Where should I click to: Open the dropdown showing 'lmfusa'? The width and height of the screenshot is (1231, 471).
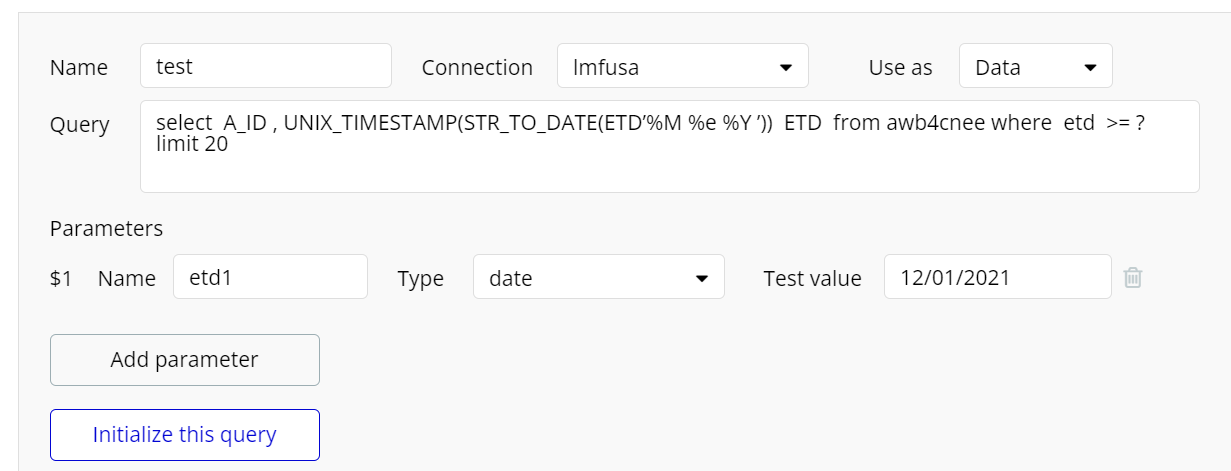[682, 67]
